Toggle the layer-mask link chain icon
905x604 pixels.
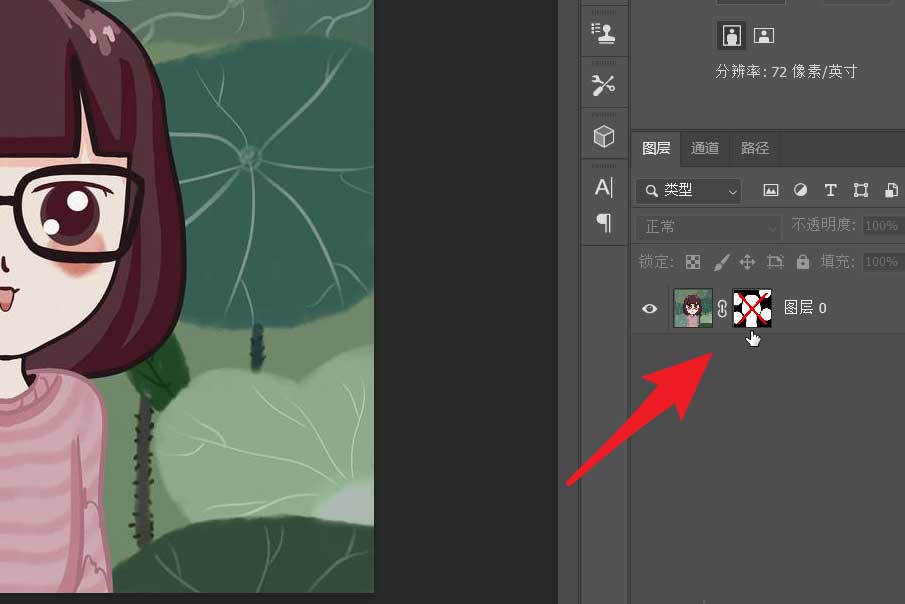pos(722,308)
